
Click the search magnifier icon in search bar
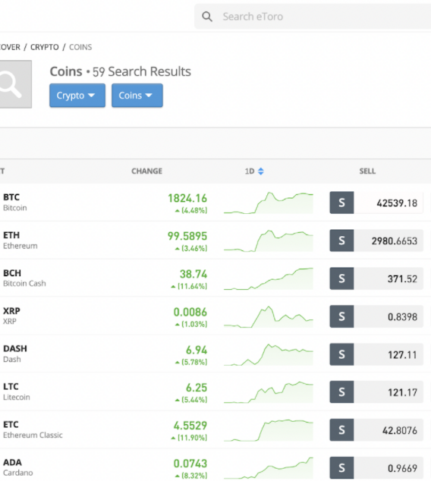coord(207,17)
